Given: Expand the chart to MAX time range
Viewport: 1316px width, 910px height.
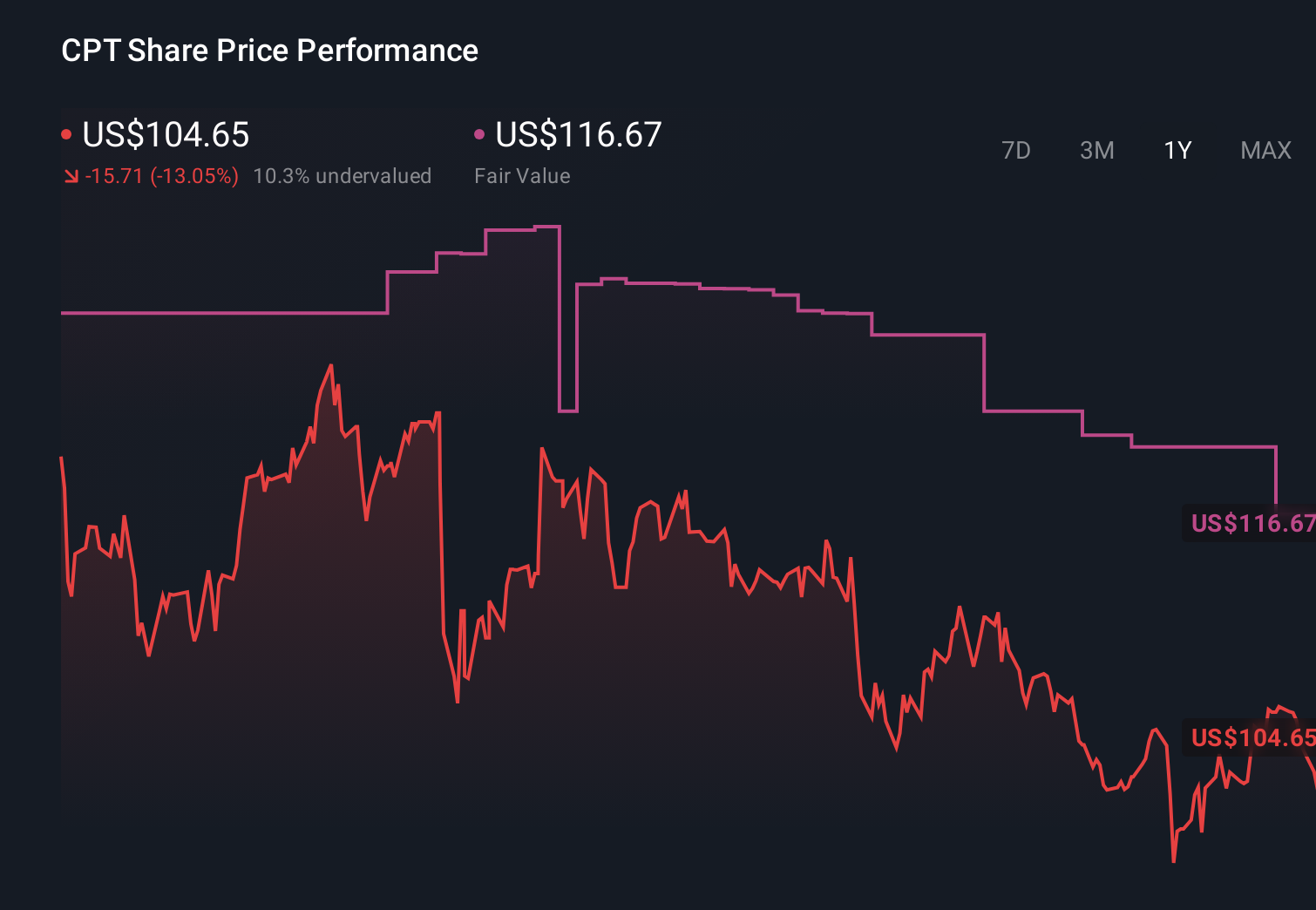Looking at the screenshot, I should click(x=1265, y=150).
